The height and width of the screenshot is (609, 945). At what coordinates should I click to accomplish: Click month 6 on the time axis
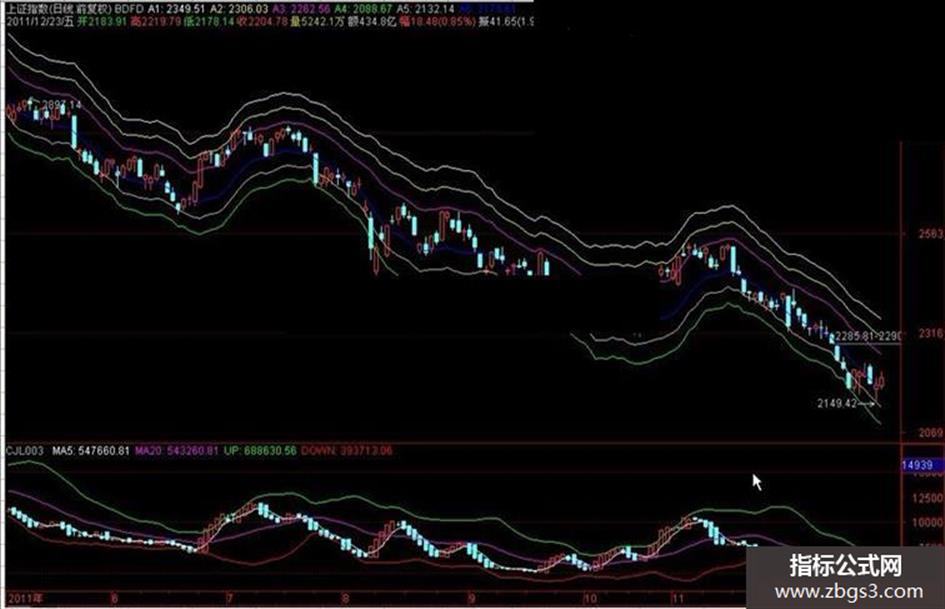tap(115, 598)
